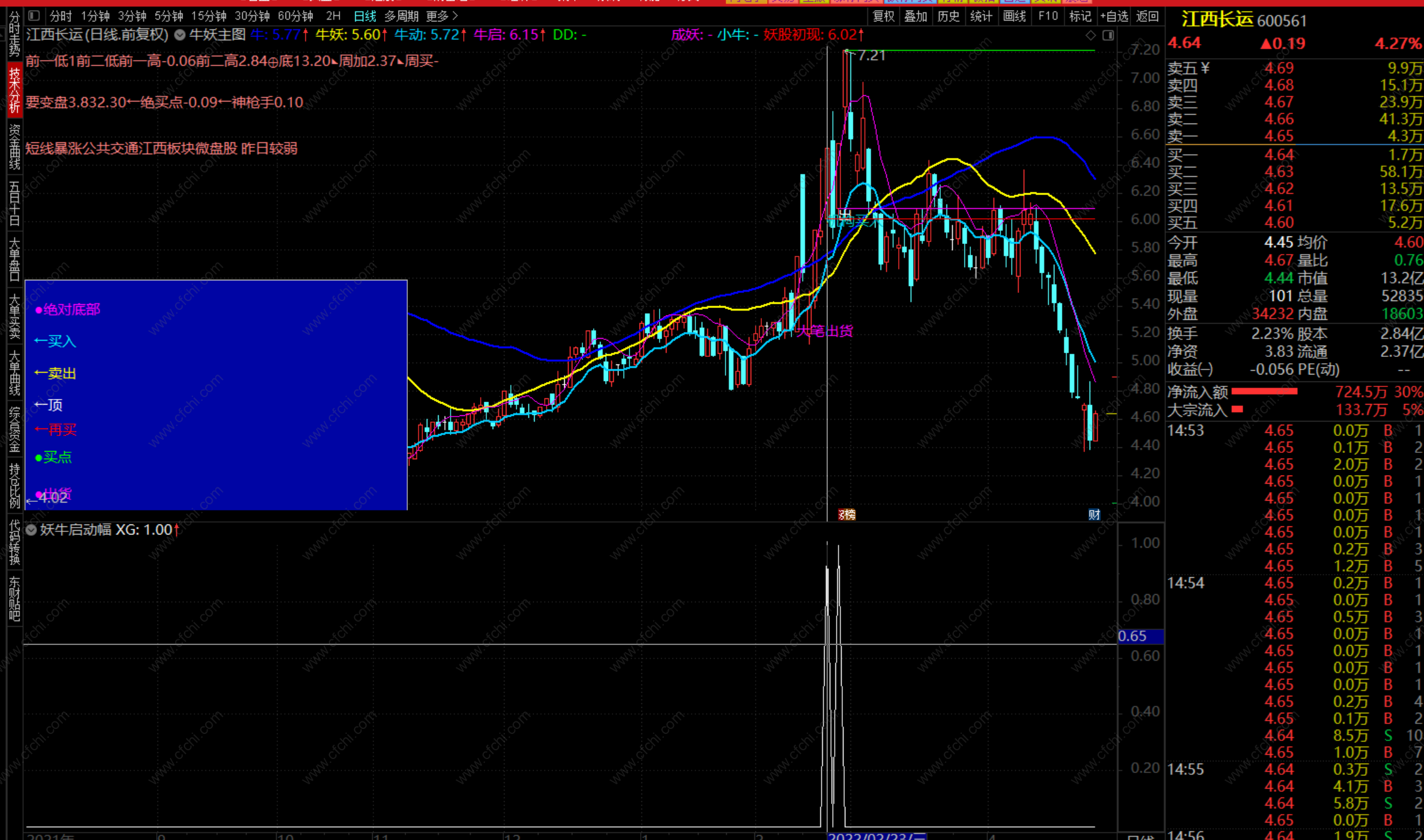Open the 画线 drawing tools

point(1014,16)
